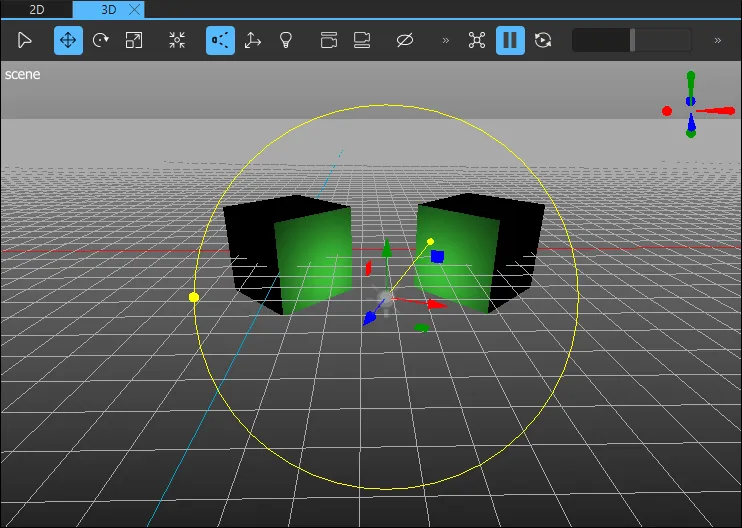The height and width of the screenshot is (528, 742).
Task: Toggle the crossed-out eye visibility icon
Action: tap(405, 40)
